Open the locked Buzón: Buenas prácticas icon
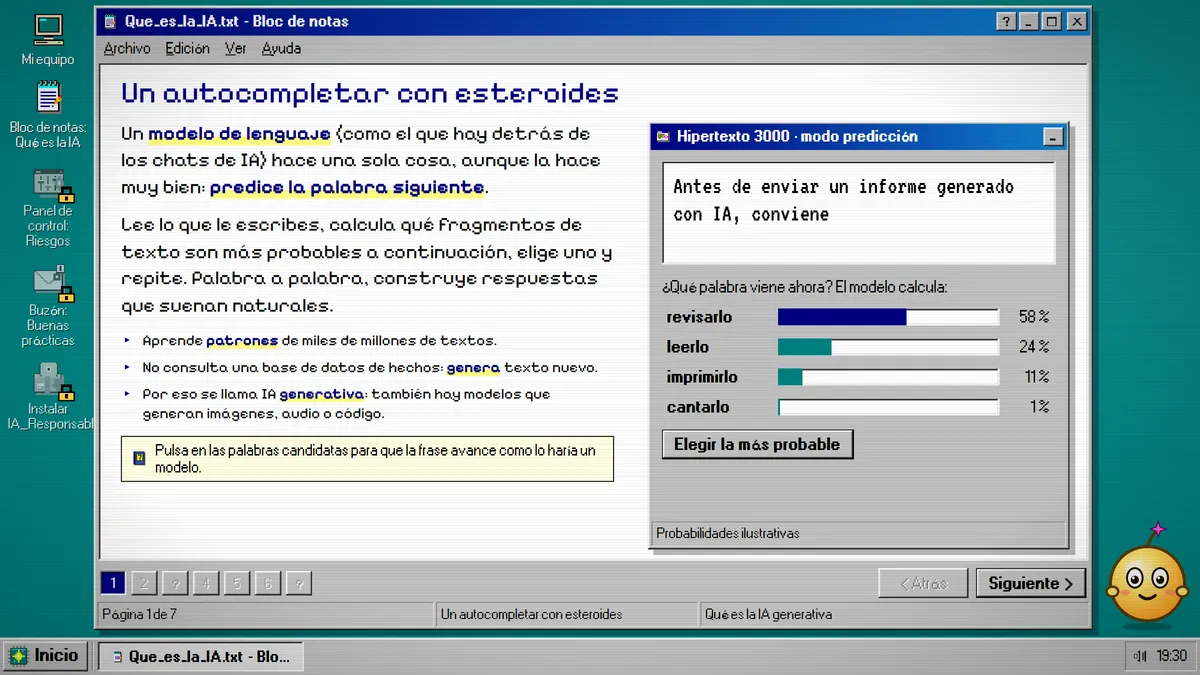This screenshot has height=675, width=1200. (x=48, y=307)
